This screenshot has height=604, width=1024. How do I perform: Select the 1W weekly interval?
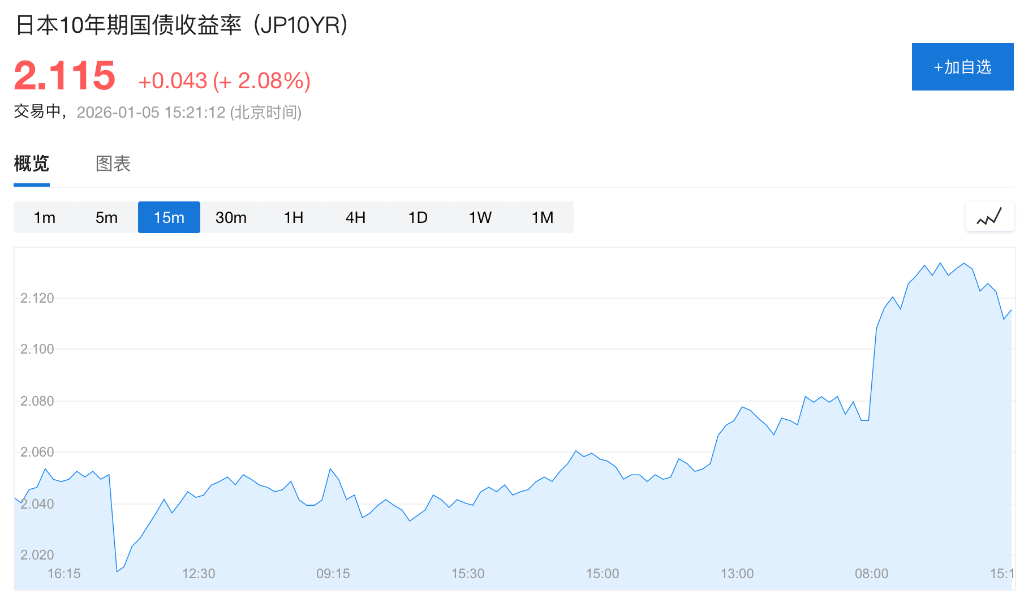pyautogui.click(x=480, y=217)
